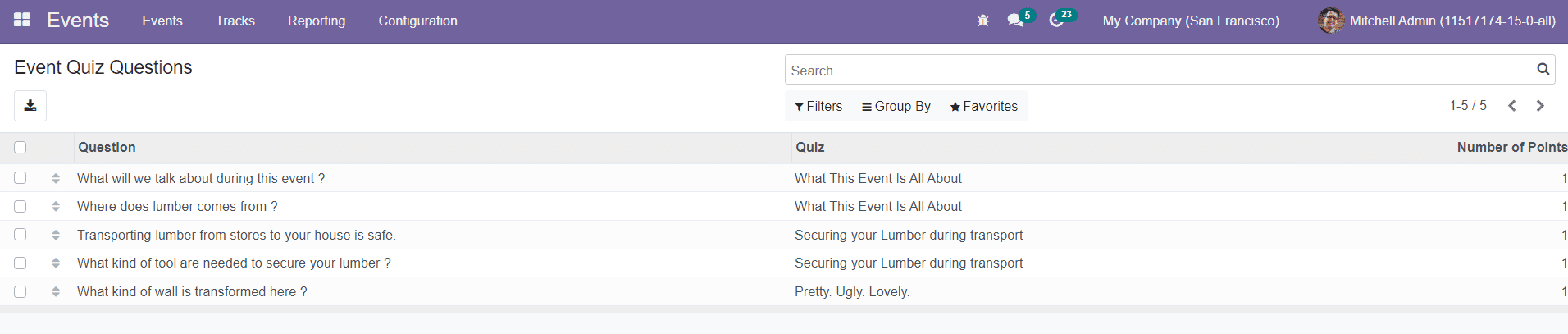Open the conversations message icon
Viewport: 1568px width, 334px height.
coord(1015,21)
